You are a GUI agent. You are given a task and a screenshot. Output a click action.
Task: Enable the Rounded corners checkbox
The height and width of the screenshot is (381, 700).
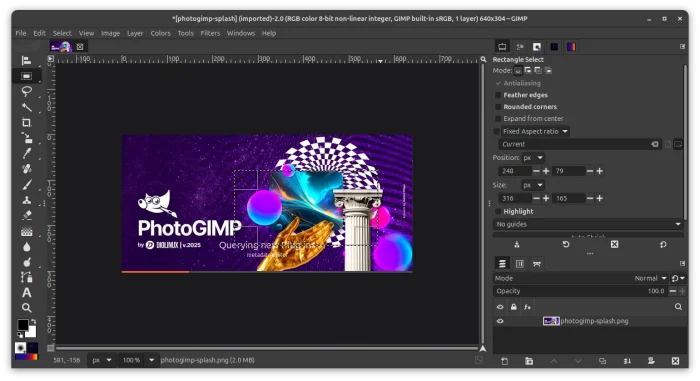click(498, 107)
